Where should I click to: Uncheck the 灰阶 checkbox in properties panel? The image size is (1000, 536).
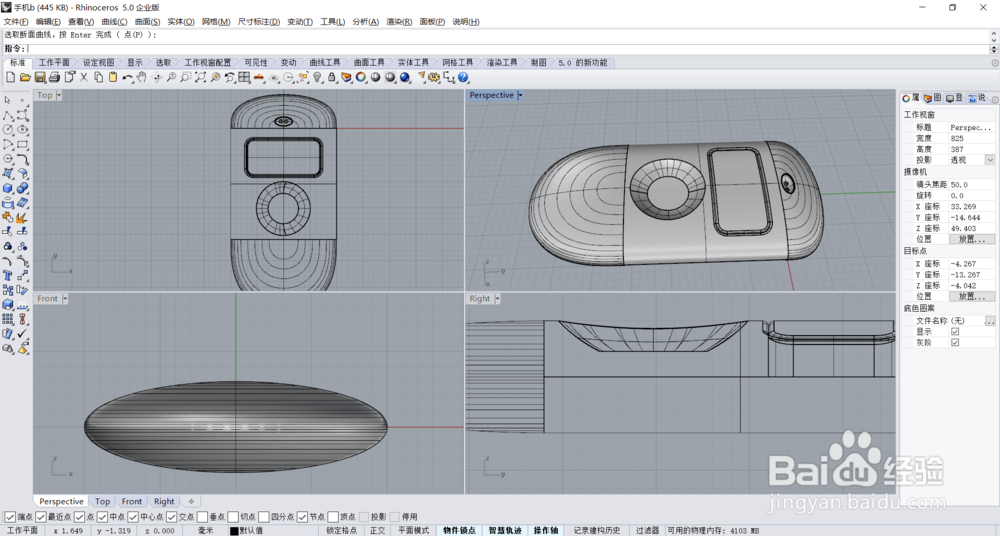[x=955, y=342]
